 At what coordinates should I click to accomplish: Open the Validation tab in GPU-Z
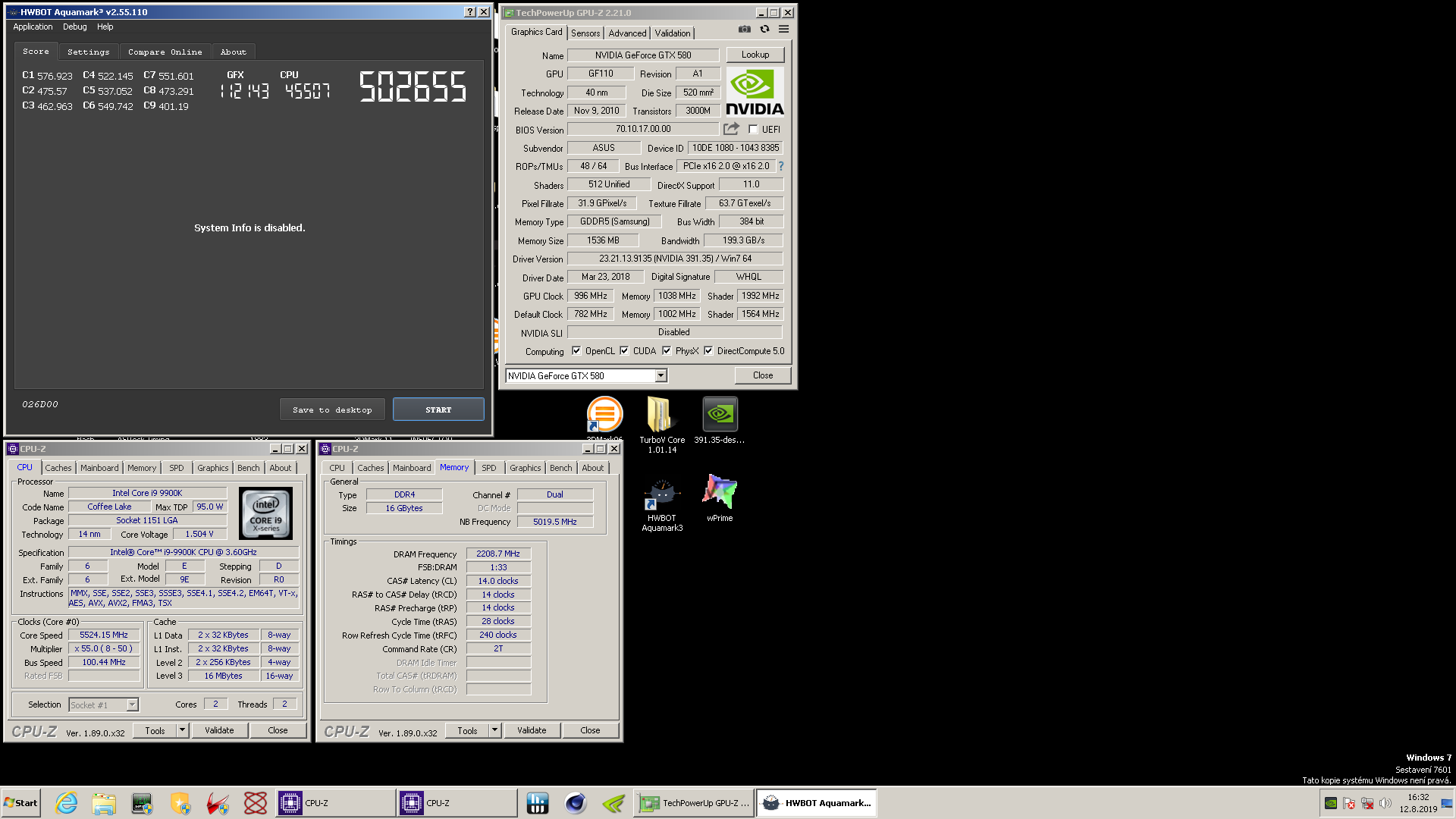point(673,33)
